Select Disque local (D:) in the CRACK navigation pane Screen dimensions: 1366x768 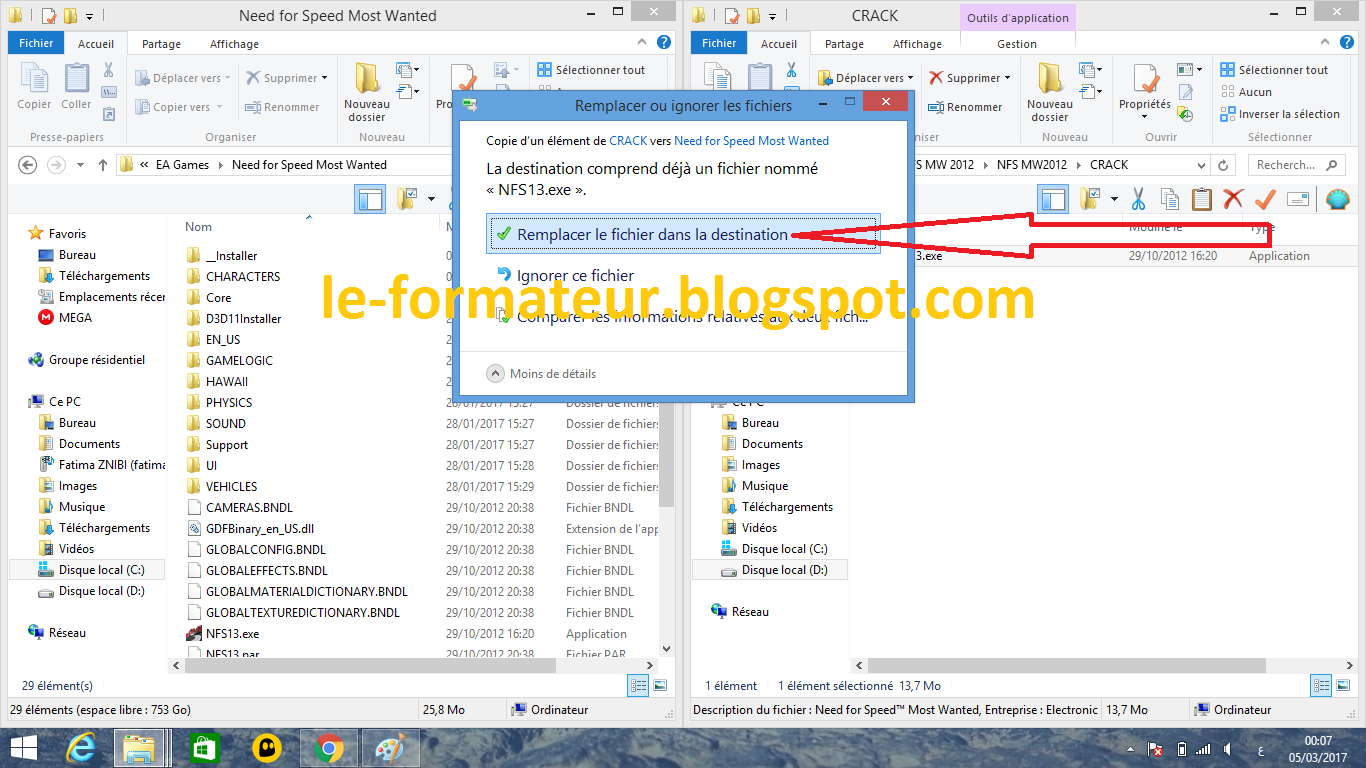pyautogui.click(x=783, y=570)
